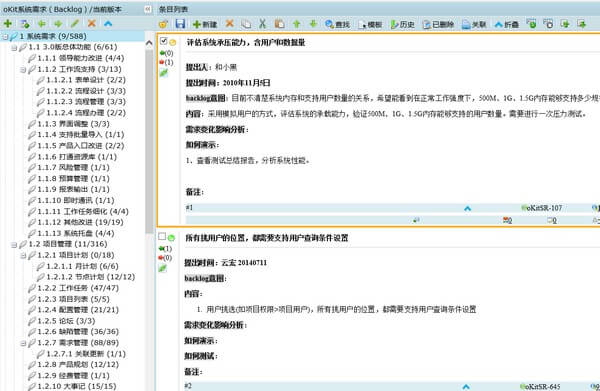Click the green right arrow in tree toolbar
Viewport: 600px width, 391px height.
(x=58, y=24)
